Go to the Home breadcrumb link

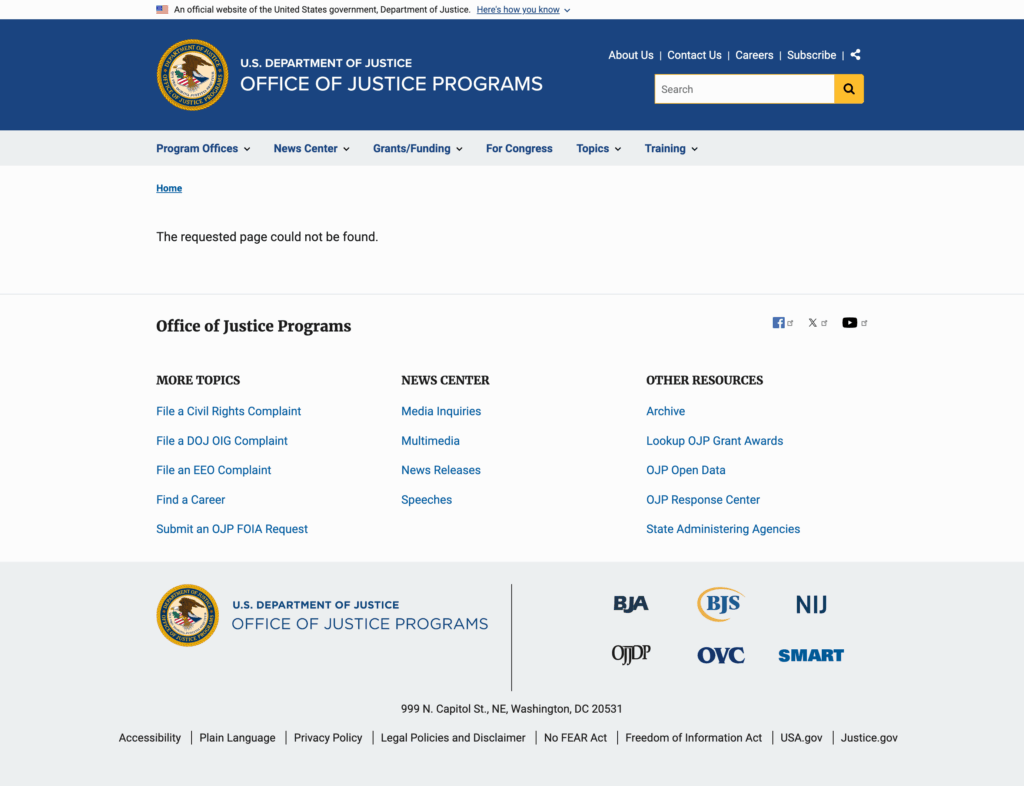tap(169, 188)
